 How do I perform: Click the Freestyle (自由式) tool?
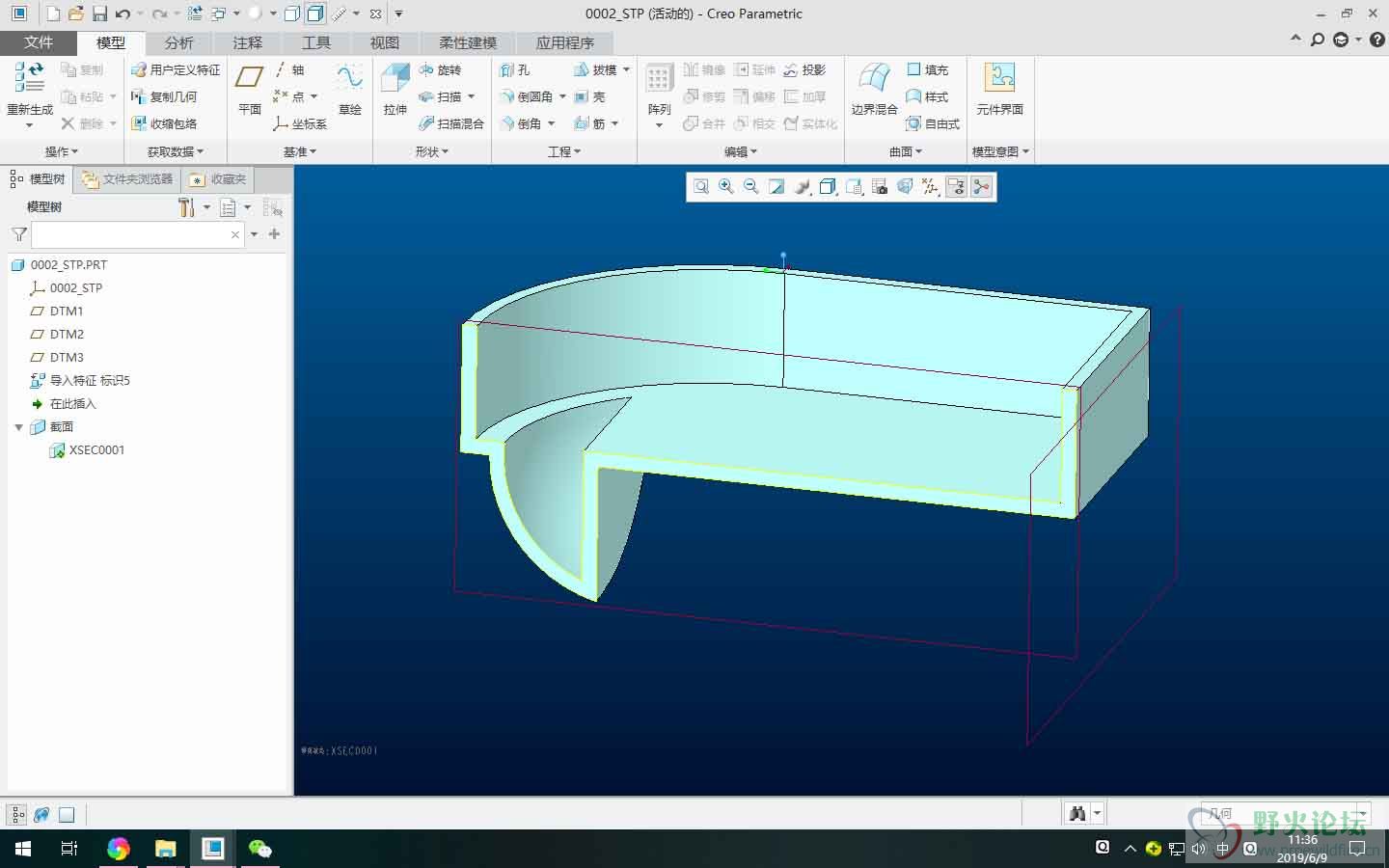point(933,123)
